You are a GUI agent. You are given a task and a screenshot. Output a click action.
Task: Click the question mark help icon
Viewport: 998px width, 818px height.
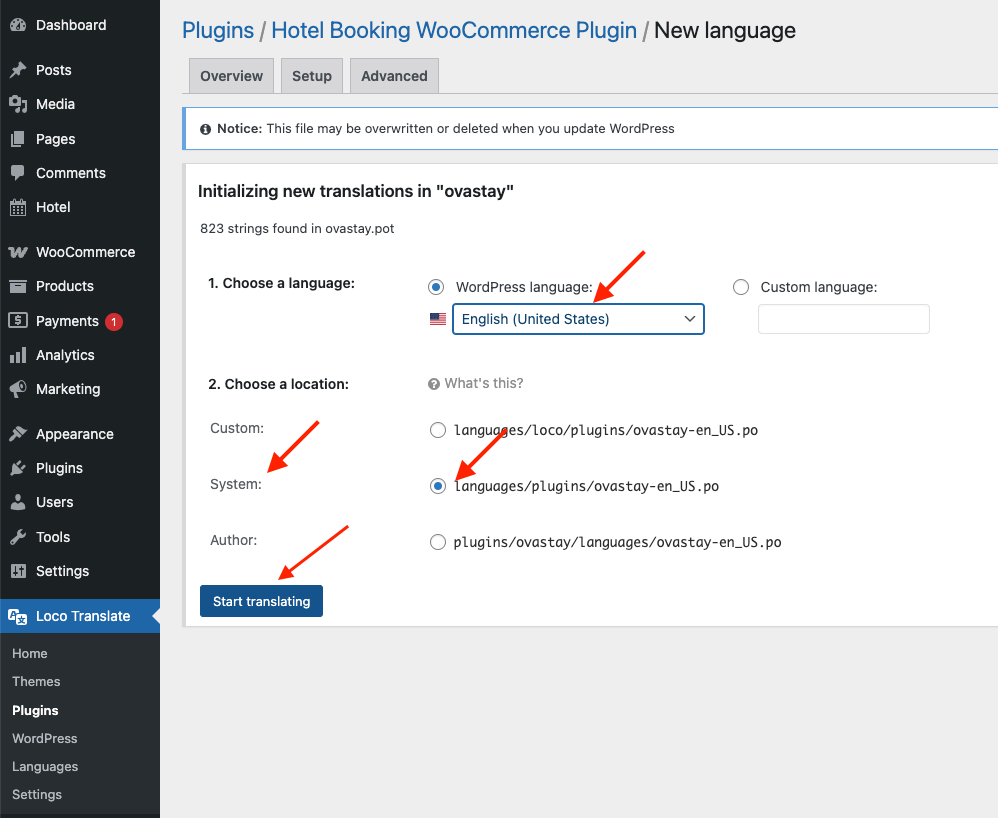pyautogui.click(x=434, y=384)
